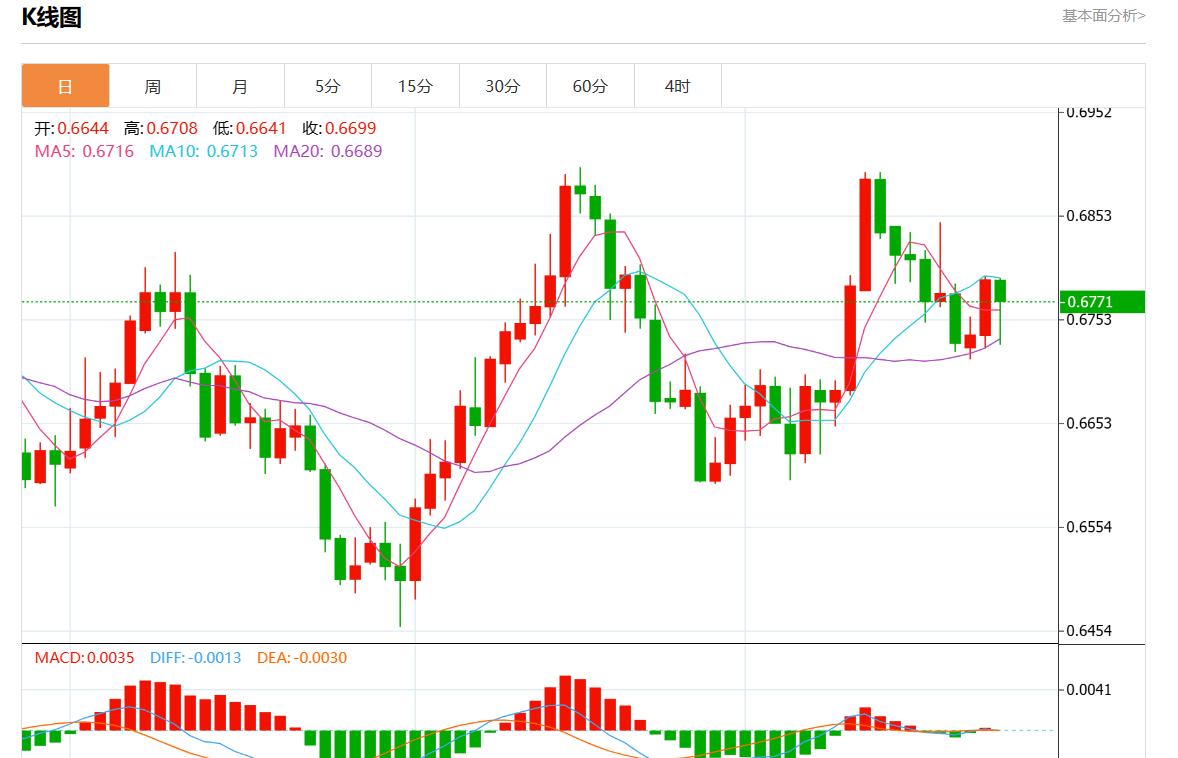Open the 15分 timeframe tab
The image size is (1178, 758).
415,86
